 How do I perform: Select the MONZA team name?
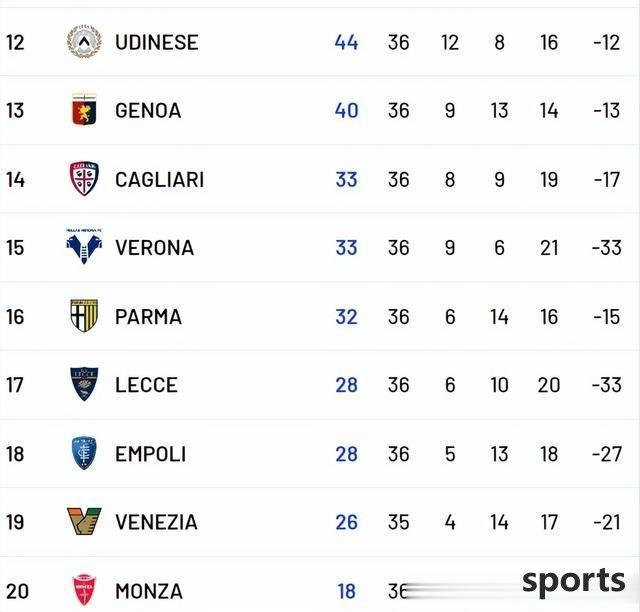click(149, 591)
